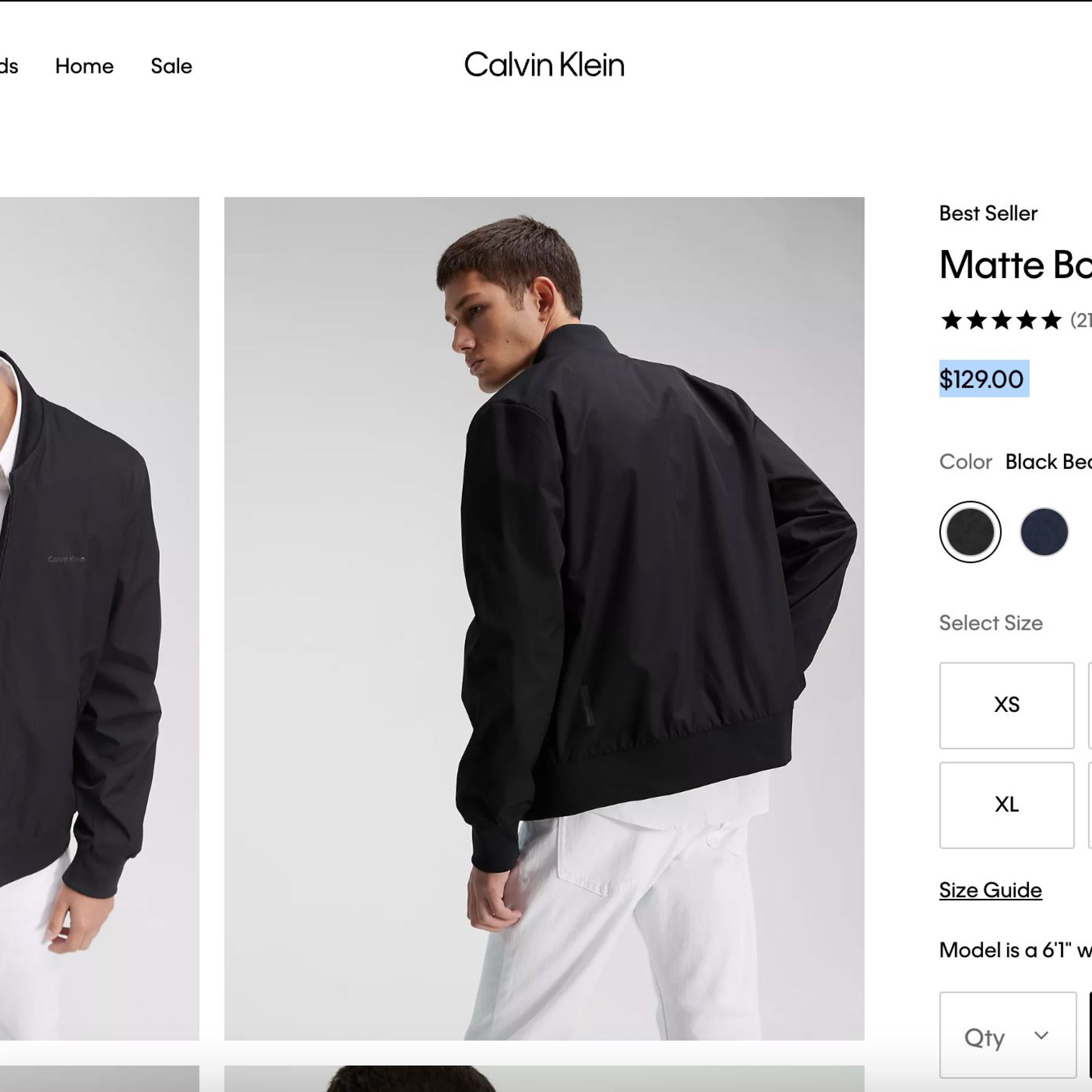The image size is (1092, 1092).
Task: Click the review count beside the stars
Action: click(1080, 320)
